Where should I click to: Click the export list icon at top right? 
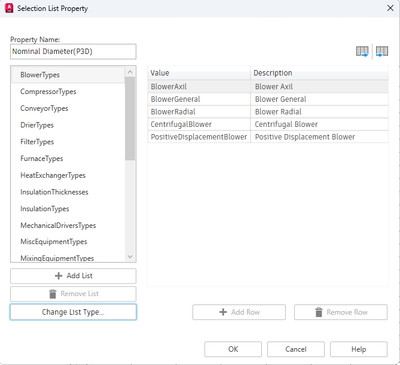click(362, 51)
